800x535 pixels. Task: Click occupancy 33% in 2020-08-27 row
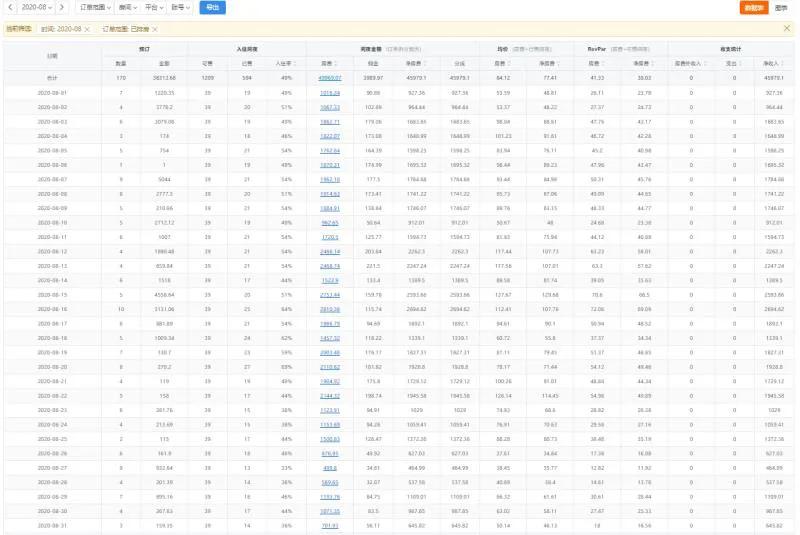coord(286,468)
